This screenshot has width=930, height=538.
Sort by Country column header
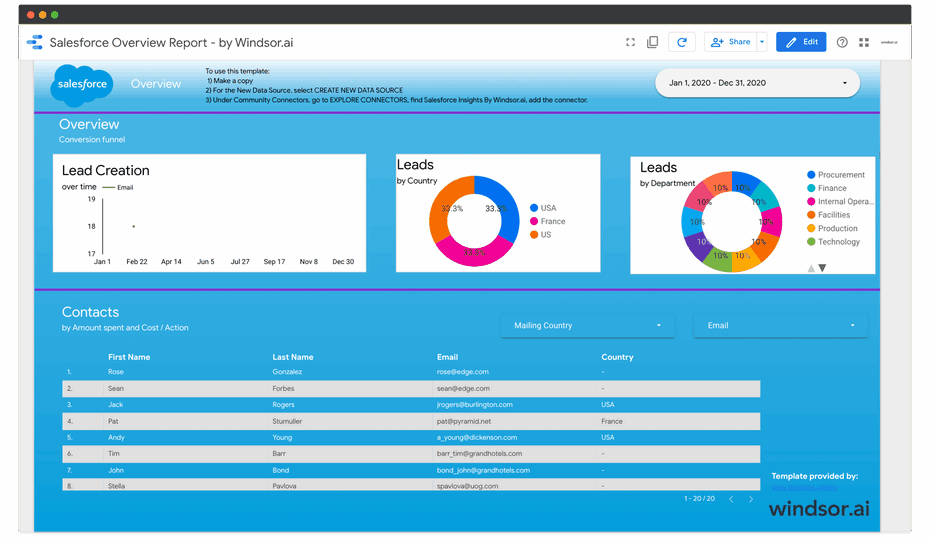pos(617,357)
